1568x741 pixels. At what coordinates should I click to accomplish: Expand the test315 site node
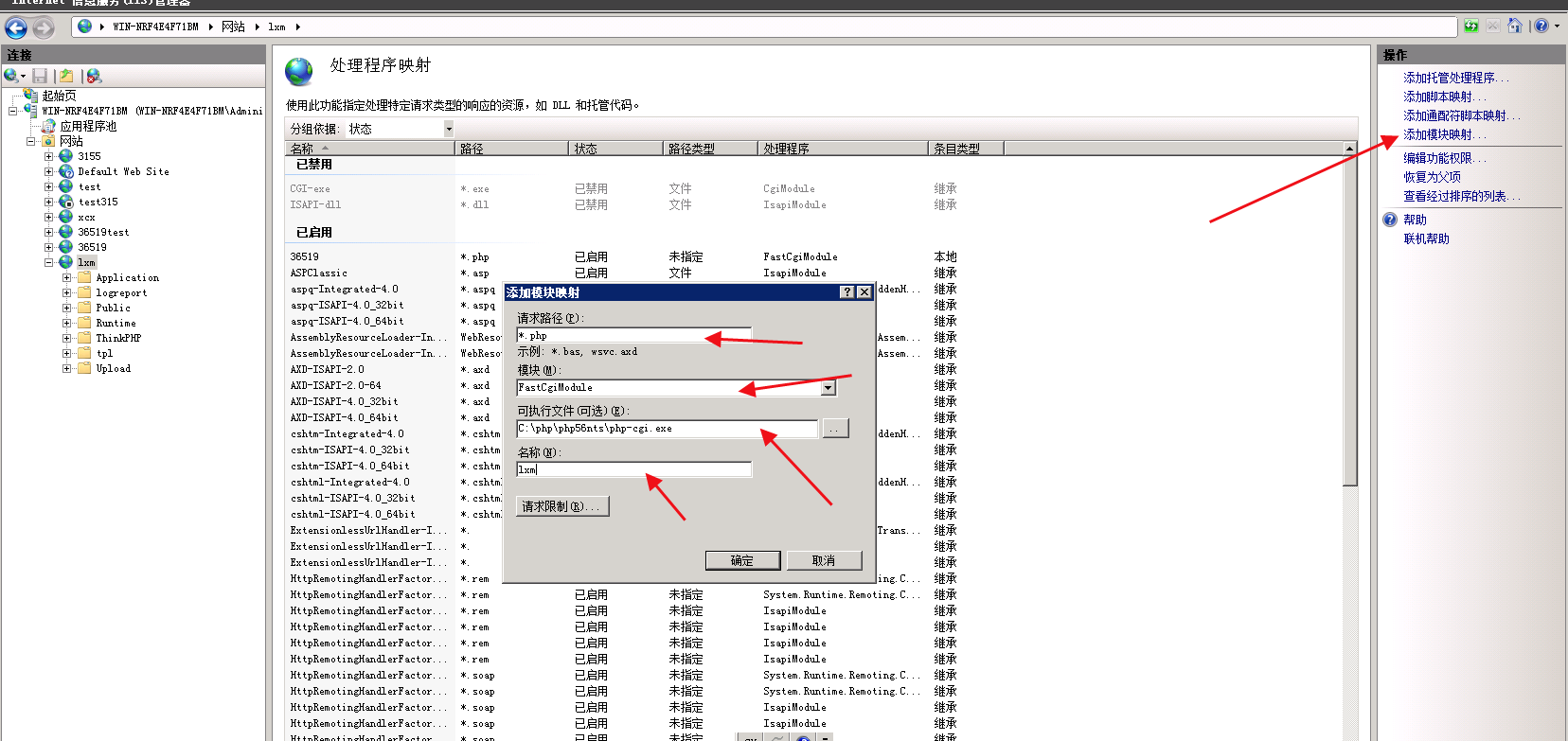click(x=49, y=202)
